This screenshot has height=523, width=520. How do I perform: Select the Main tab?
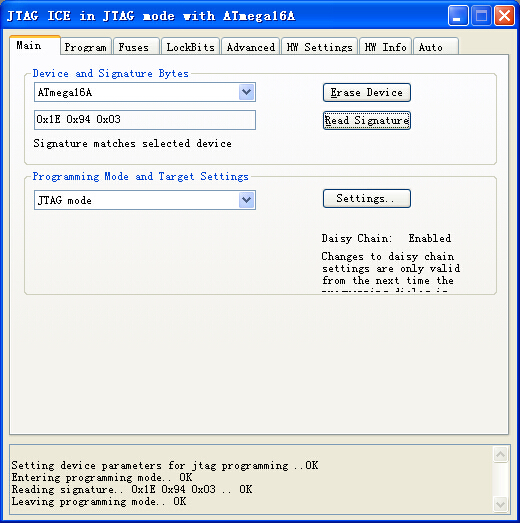coord(35,45)
